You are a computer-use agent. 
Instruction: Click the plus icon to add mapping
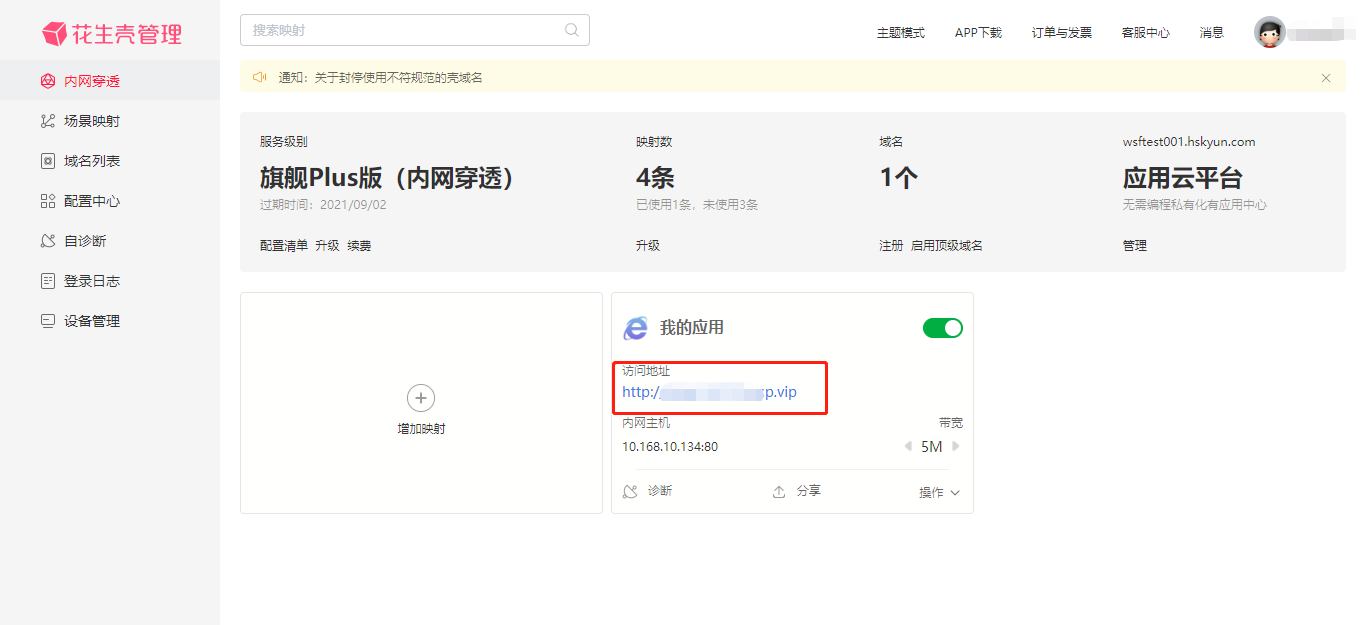421,397
